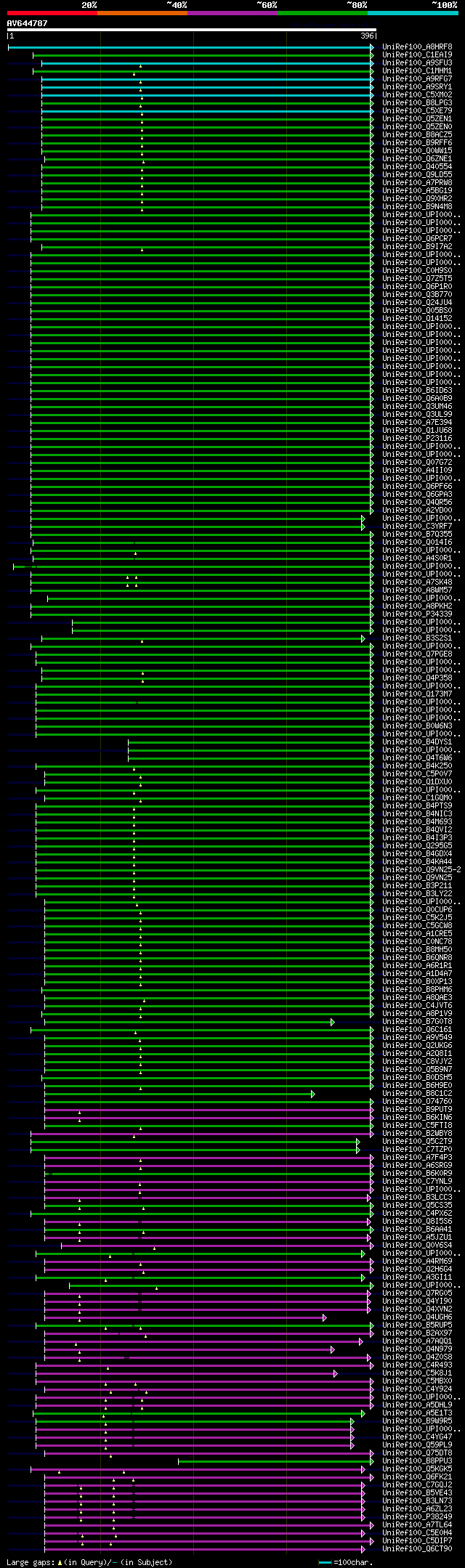Open the UniRef100_B9I7A2 entry
Image resolution: width=465 pixels, height=1568 pixels.
coord(417,247)
